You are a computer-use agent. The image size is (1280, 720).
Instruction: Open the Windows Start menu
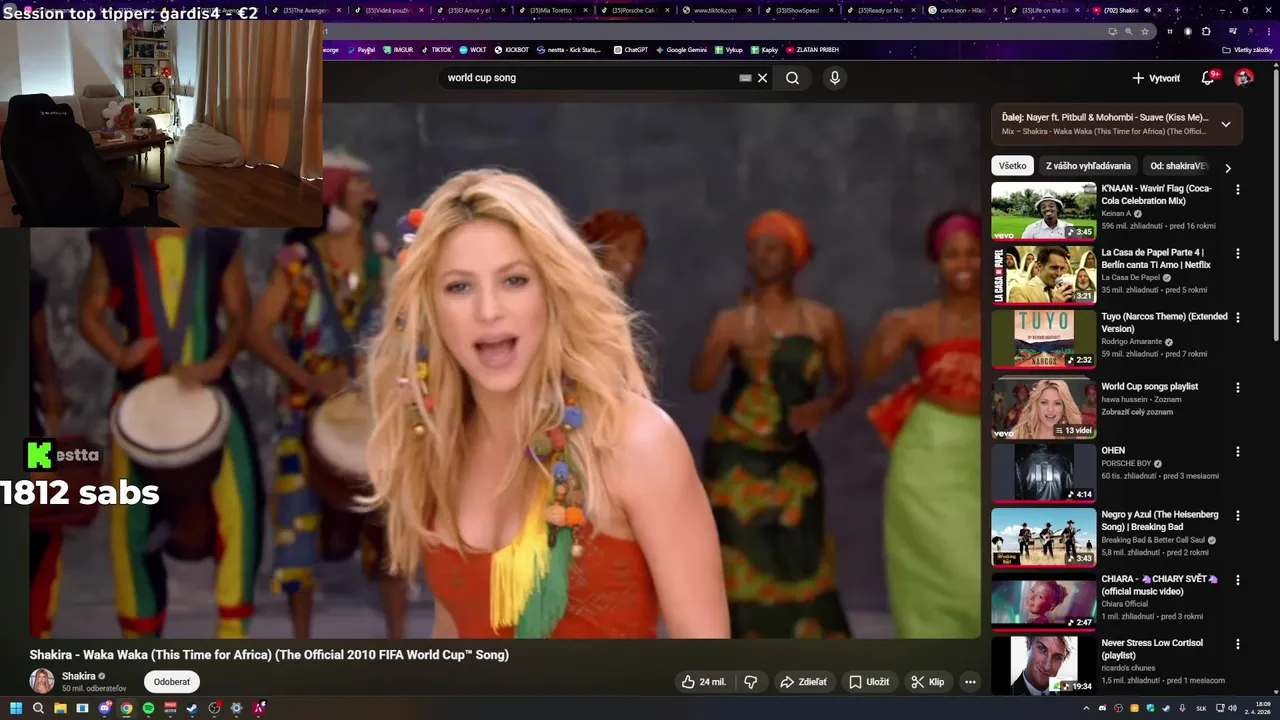click(16, 708)
